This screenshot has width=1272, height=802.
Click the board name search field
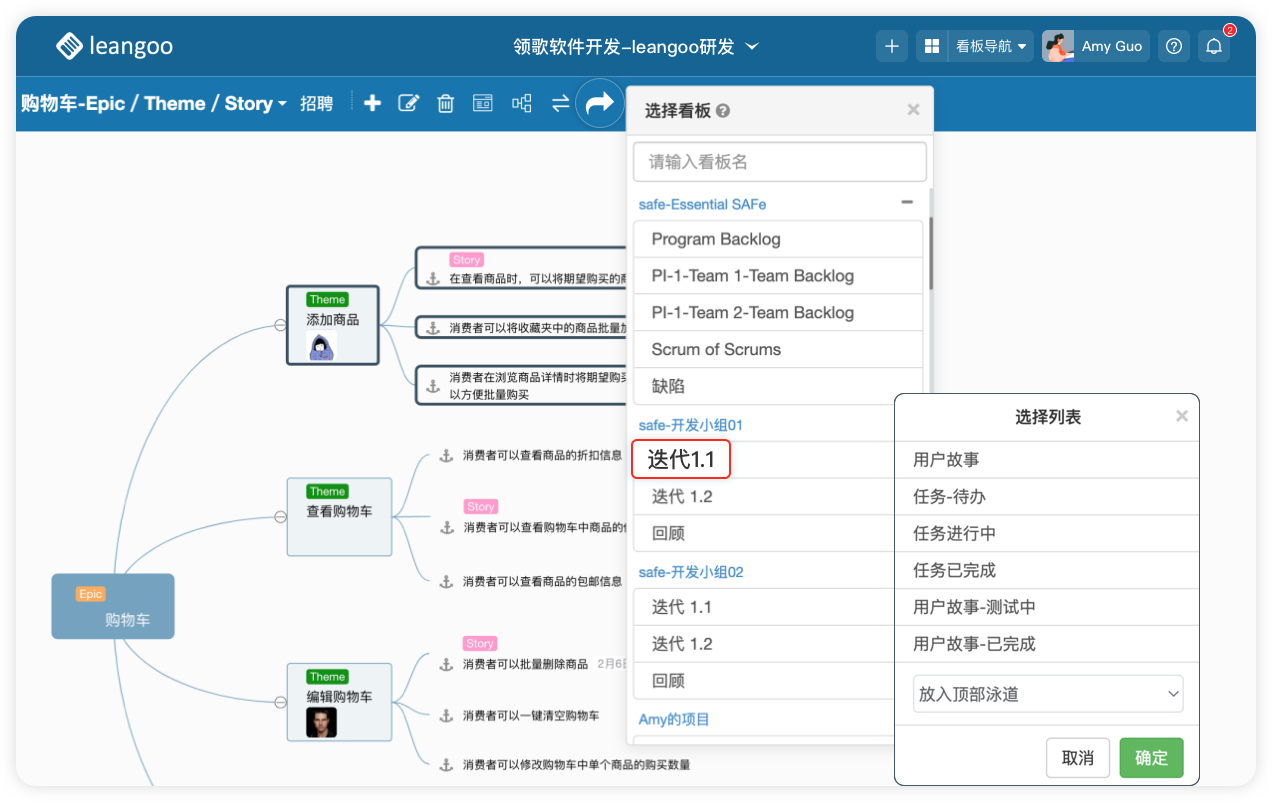coord(780,162)
